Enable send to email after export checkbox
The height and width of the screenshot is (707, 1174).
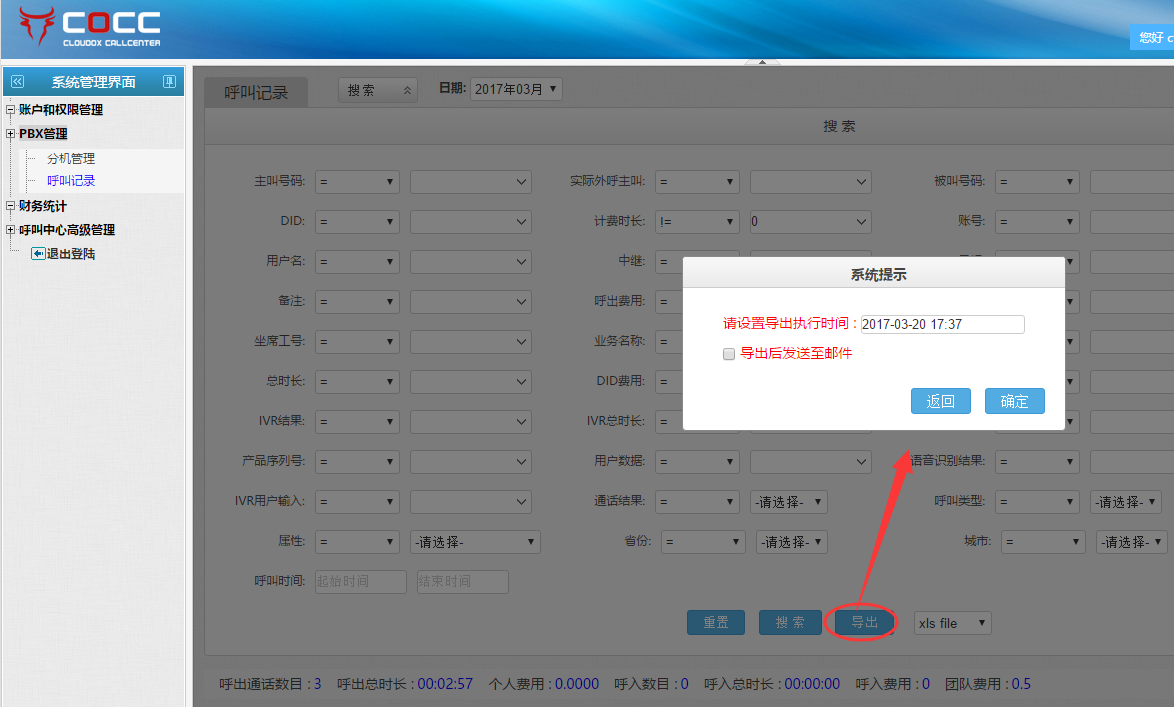point(729,354)
